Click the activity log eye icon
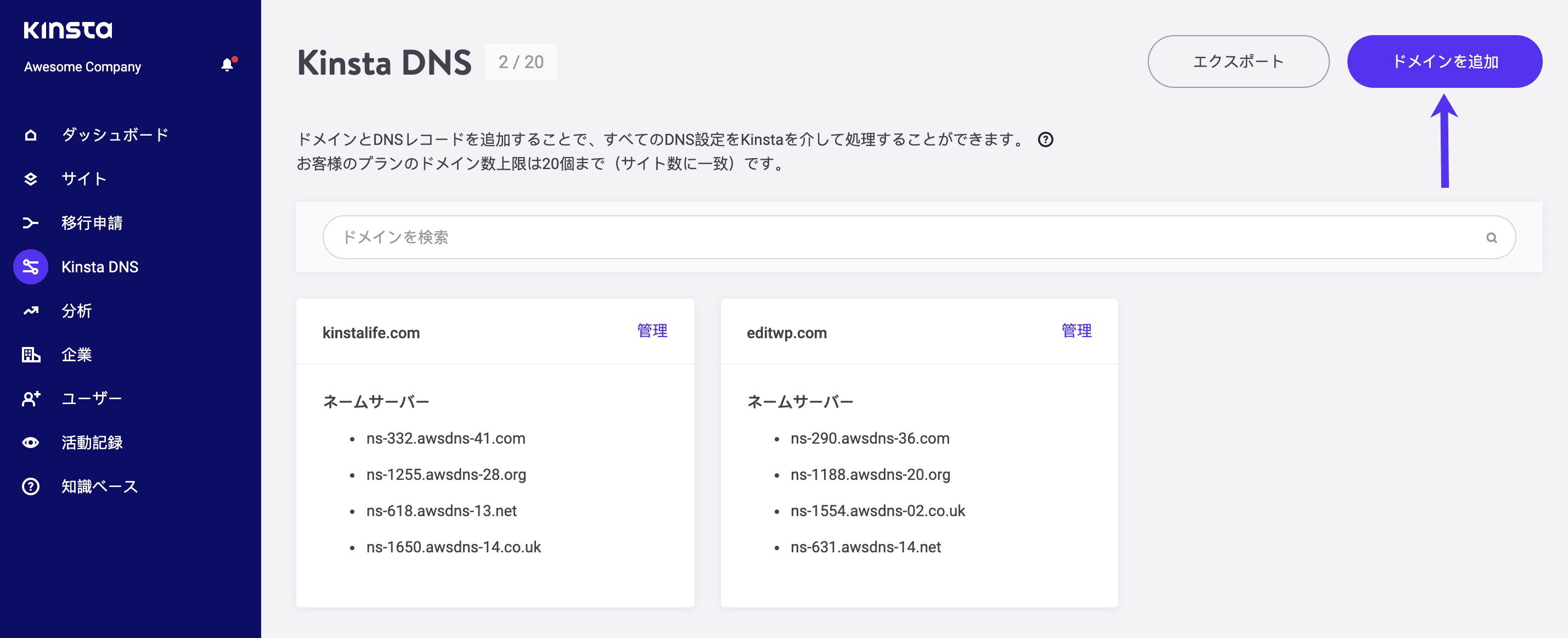The height and width of the screenshot is (638, 1568). (x=30, y=443)
